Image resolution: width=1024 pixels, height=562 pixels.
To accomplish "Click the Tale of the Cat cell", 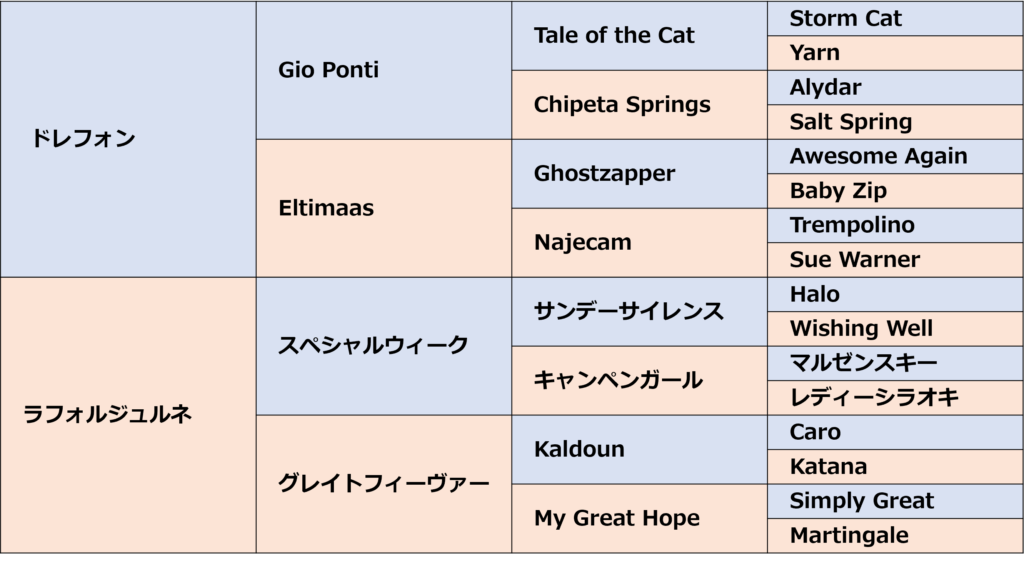I will (639, 35).
